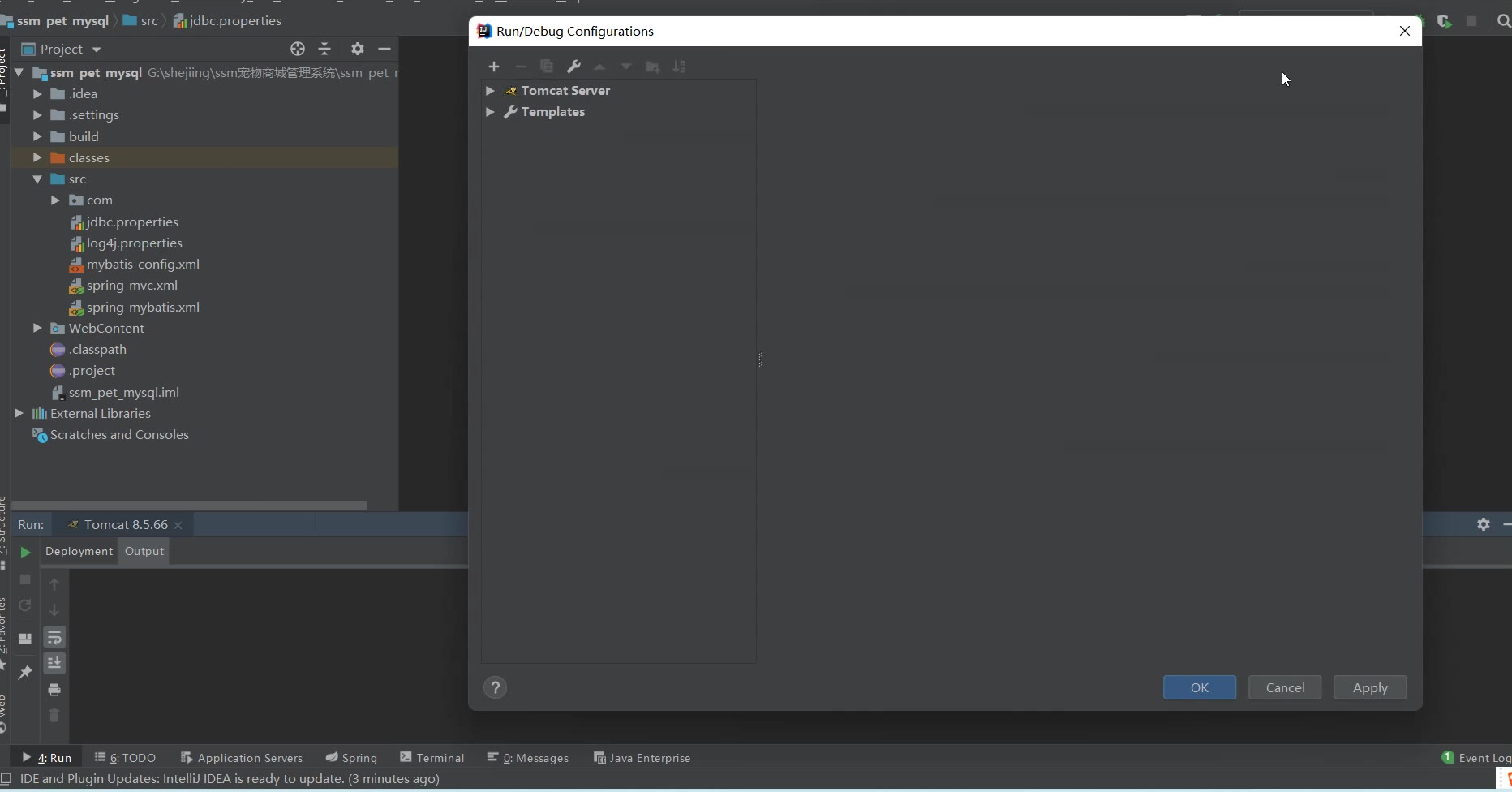
Task: Expand the com package
Action: pos(55,200)
